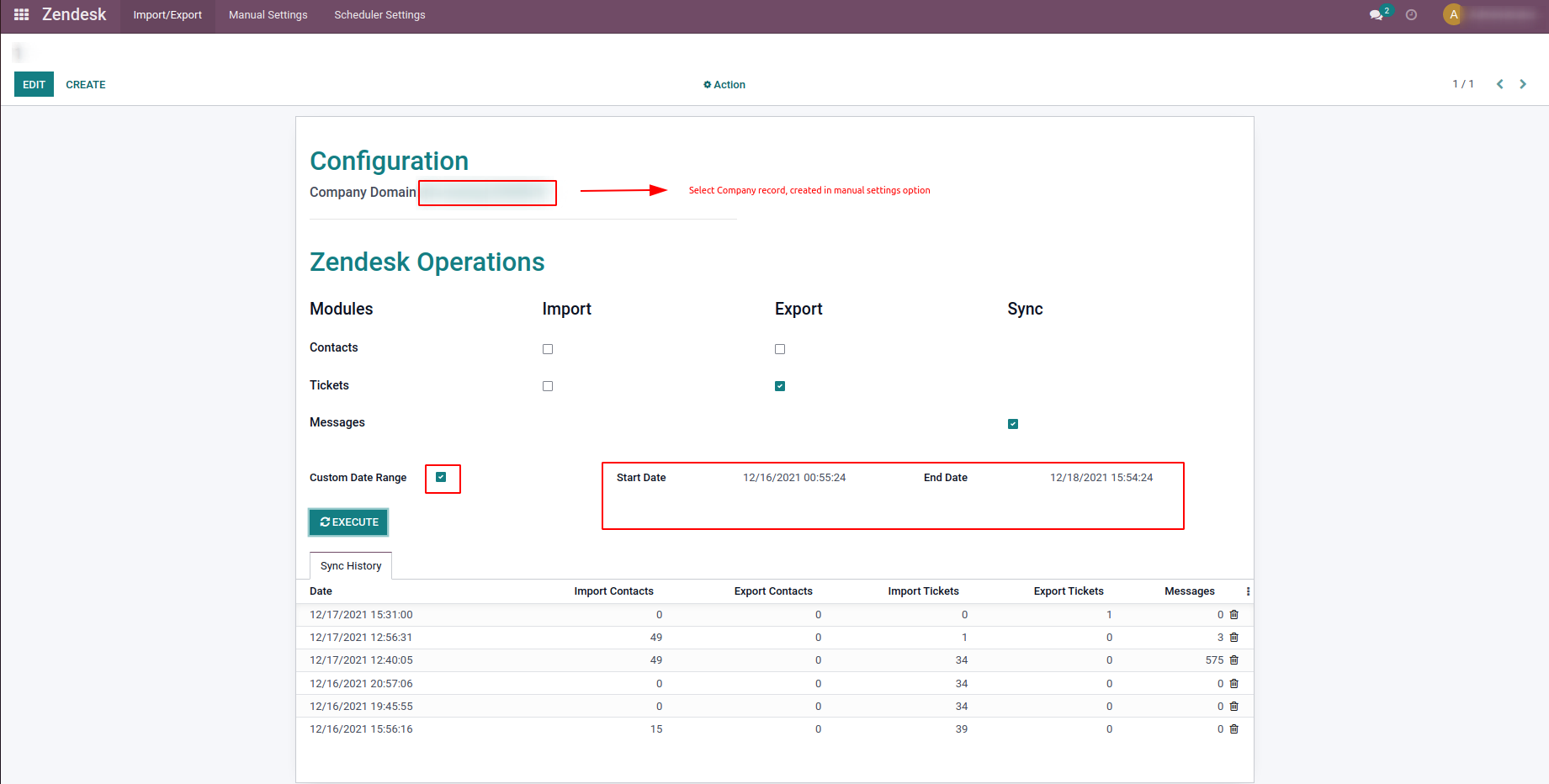Click the 39 import tickets cell
This screenshot has width=1549, height=784.
coord(962,729)
